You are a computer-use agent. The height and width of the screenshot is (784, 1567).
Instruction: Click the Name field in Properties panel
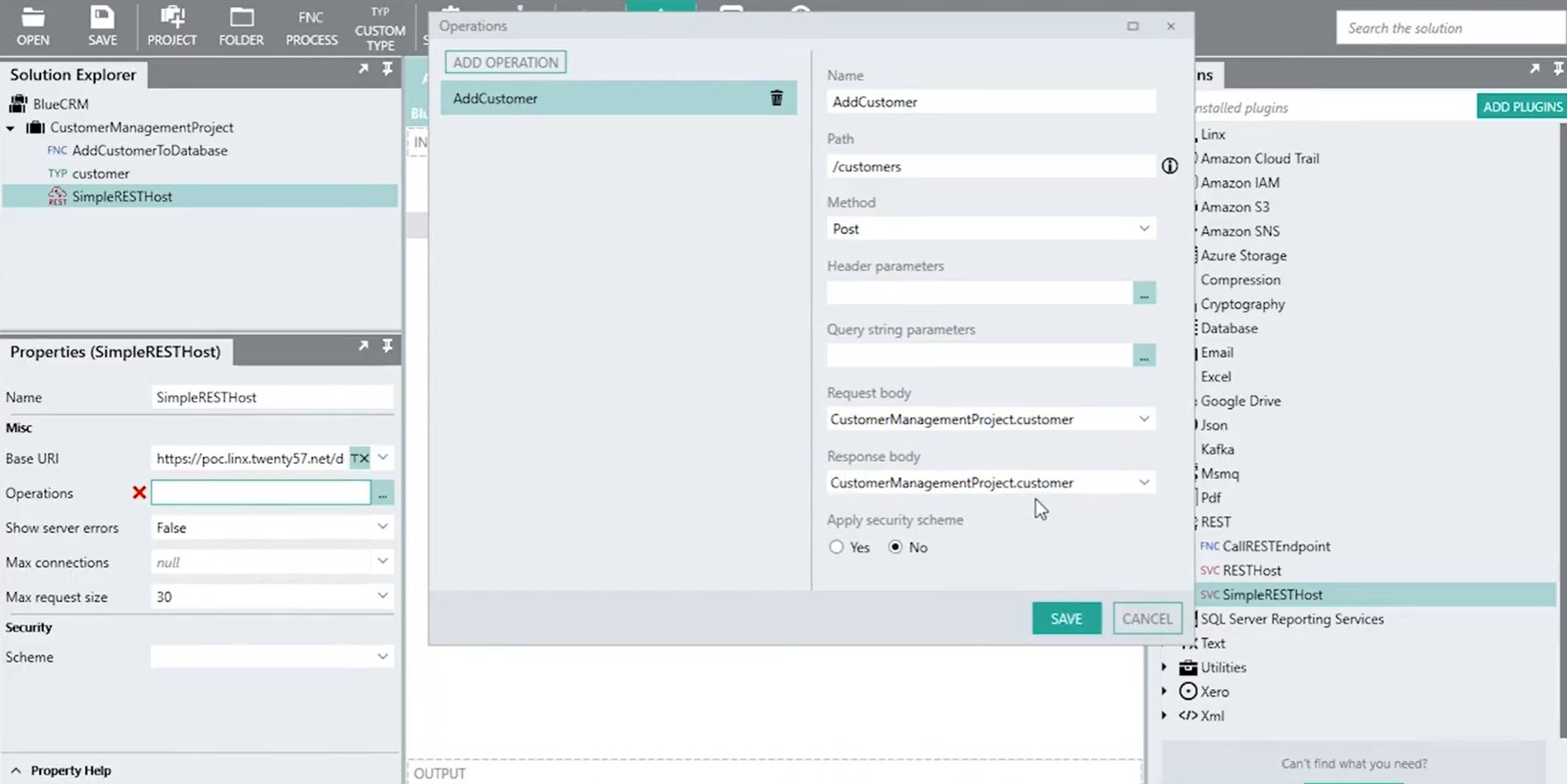click(x=272, y=397)
